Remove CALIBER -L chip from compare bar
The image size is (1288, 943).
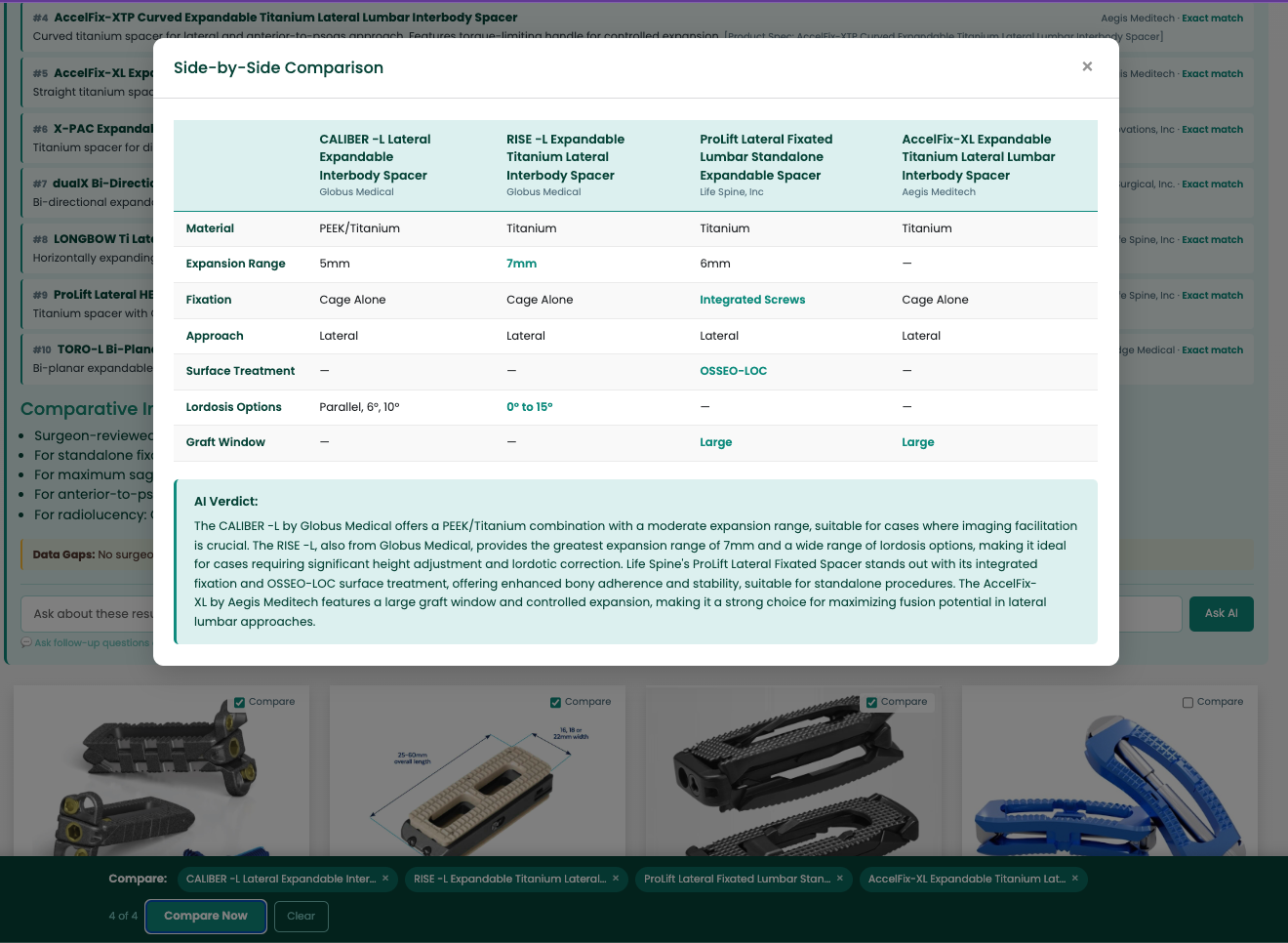[385, 879]
